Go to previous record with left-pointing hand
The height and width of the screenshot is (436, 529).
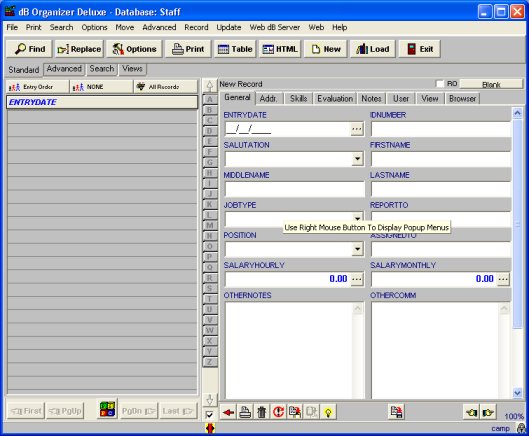pos(472,412)
